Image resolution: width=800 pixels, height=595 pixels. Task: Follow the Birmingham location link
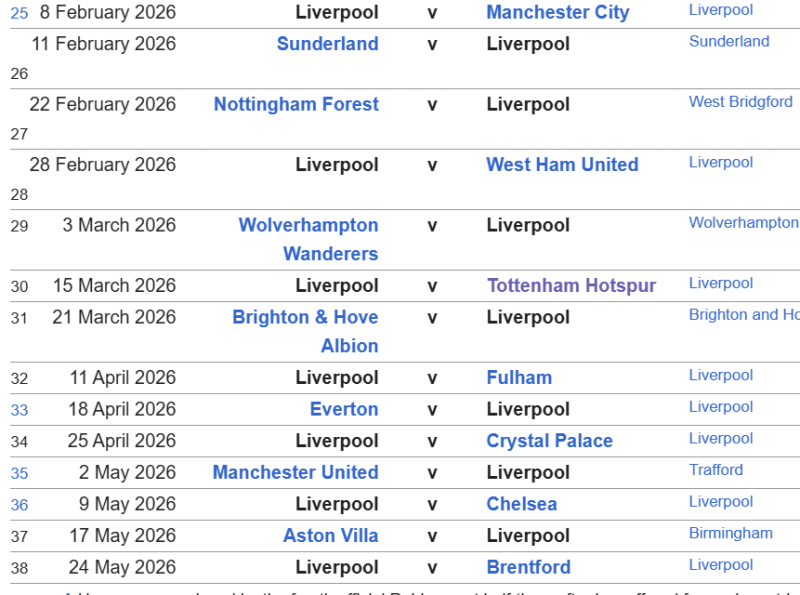[730, 533]
